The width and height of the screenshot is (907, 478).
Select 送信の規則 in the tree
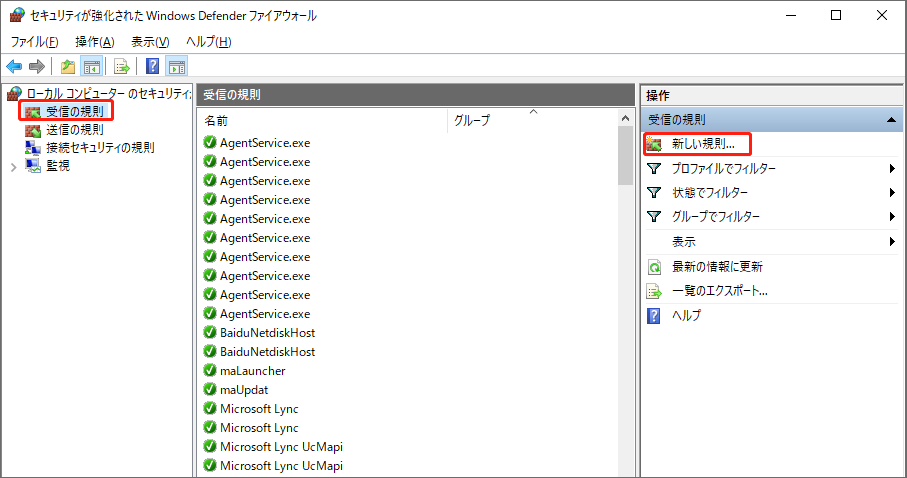[x=74, y=129]
